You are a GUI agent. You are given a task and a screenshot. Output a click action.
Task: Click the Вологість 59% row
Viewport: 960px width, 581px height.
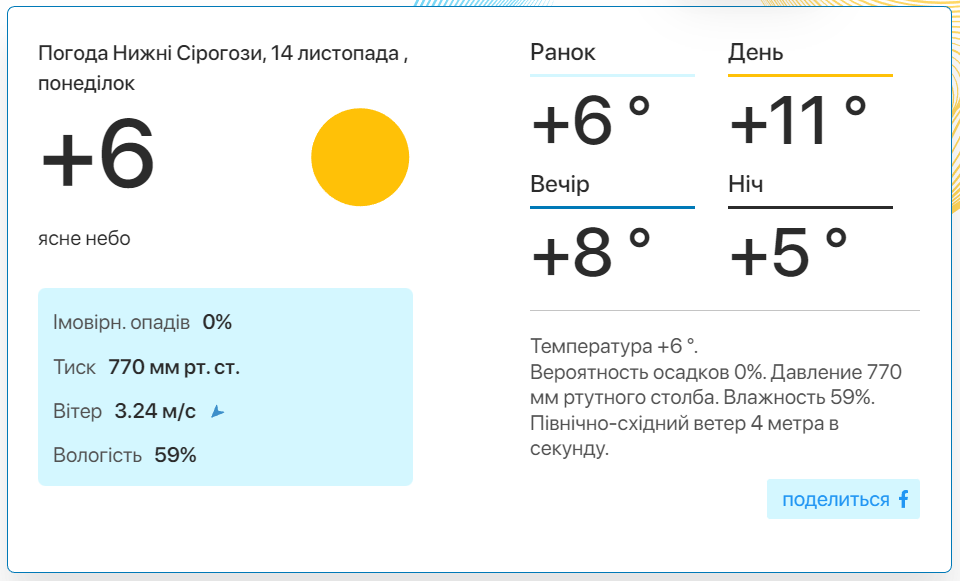point(124,455)
